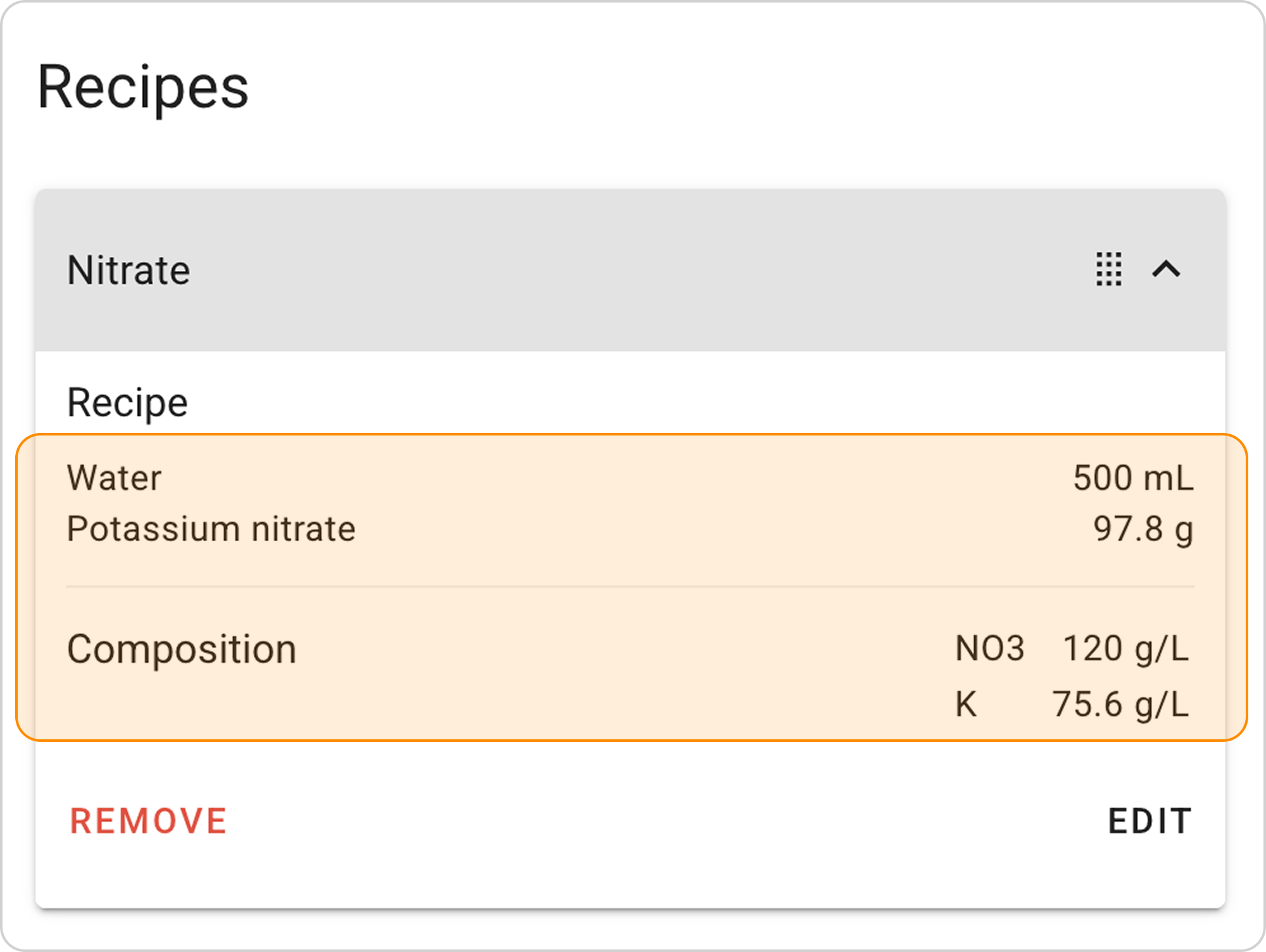Collapse the Nitrate recipe card
This screenshot has width=1266, height=952.
pyautogui.click(x=1166, y=270)
